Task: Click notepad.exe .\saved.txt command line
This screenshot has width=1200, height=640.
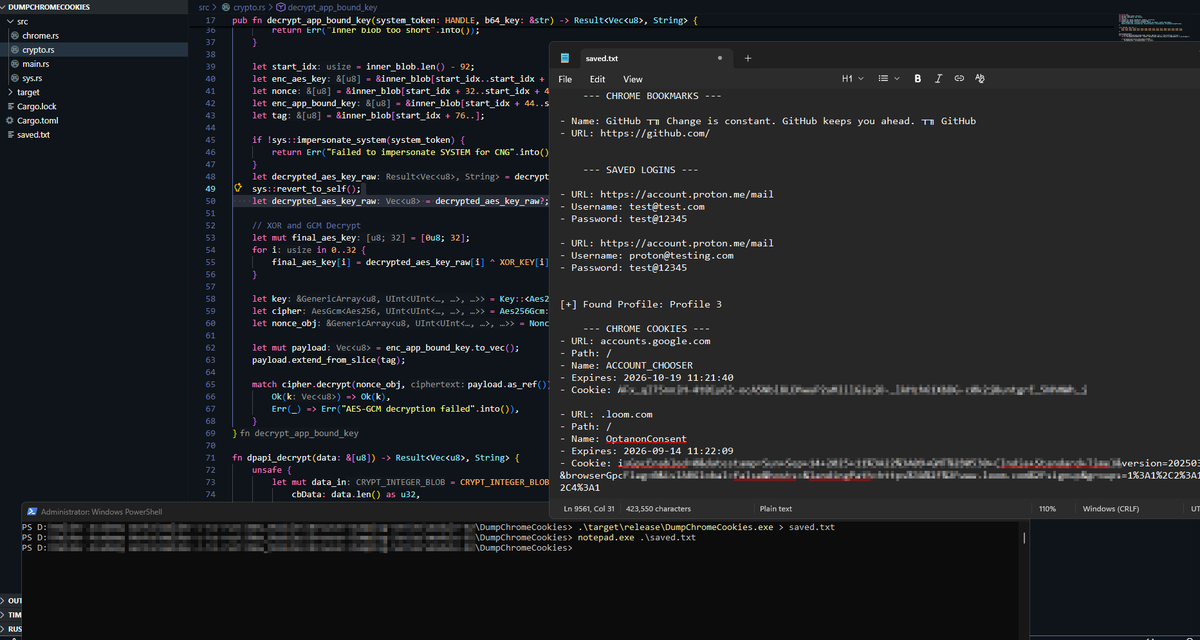Action: click(x=636, y=537)
